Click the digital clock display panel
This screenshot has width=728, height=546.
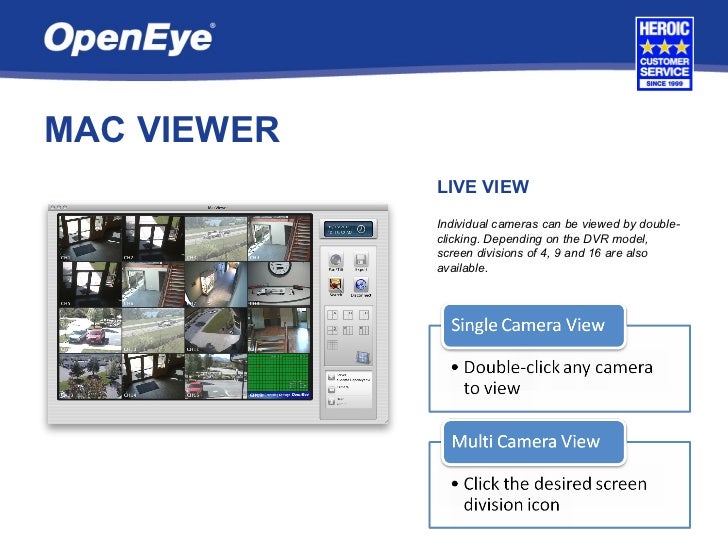pyautogui.click(x=348, y=229)
